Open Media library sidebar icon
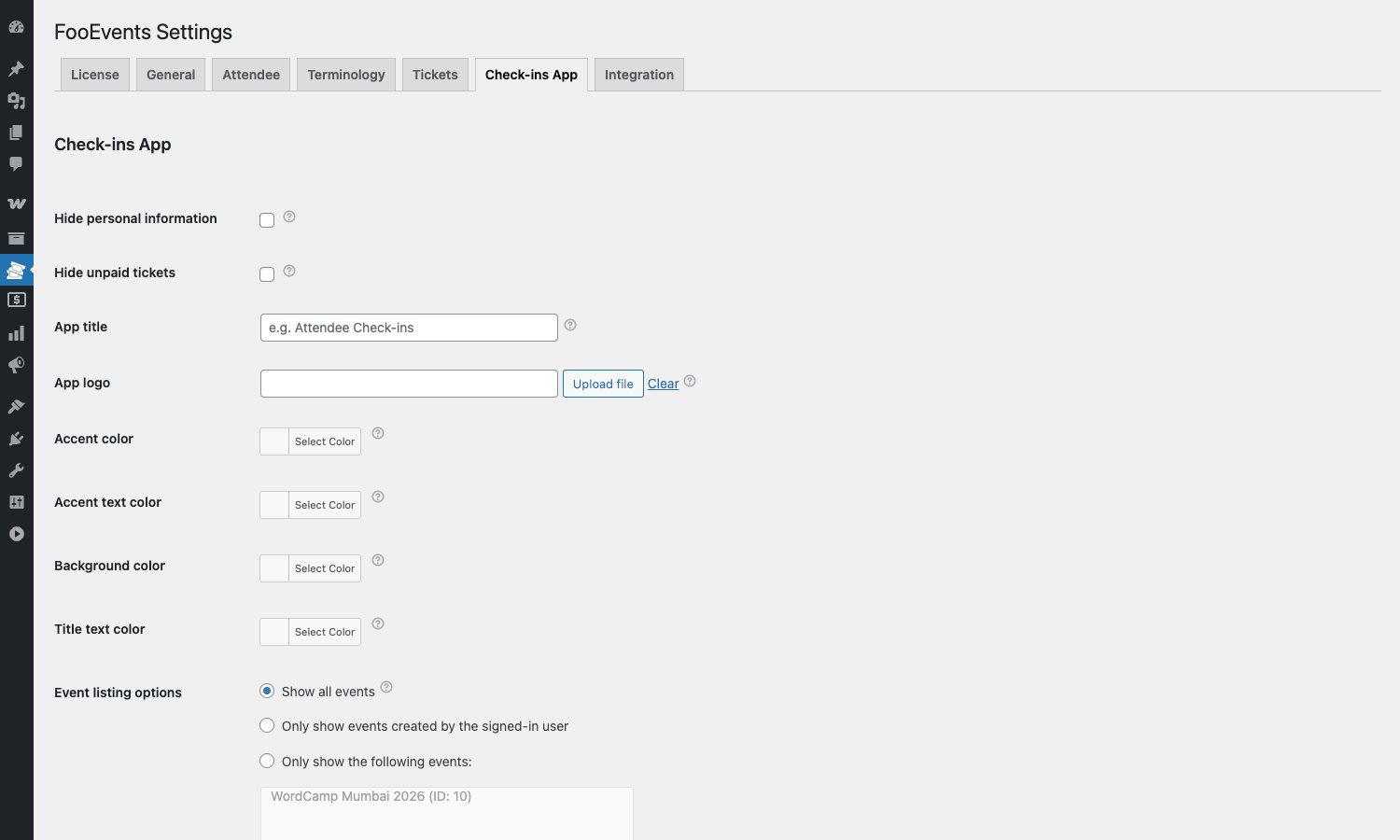The height and width of the screenshot is (840, 1400). (16, 101)
